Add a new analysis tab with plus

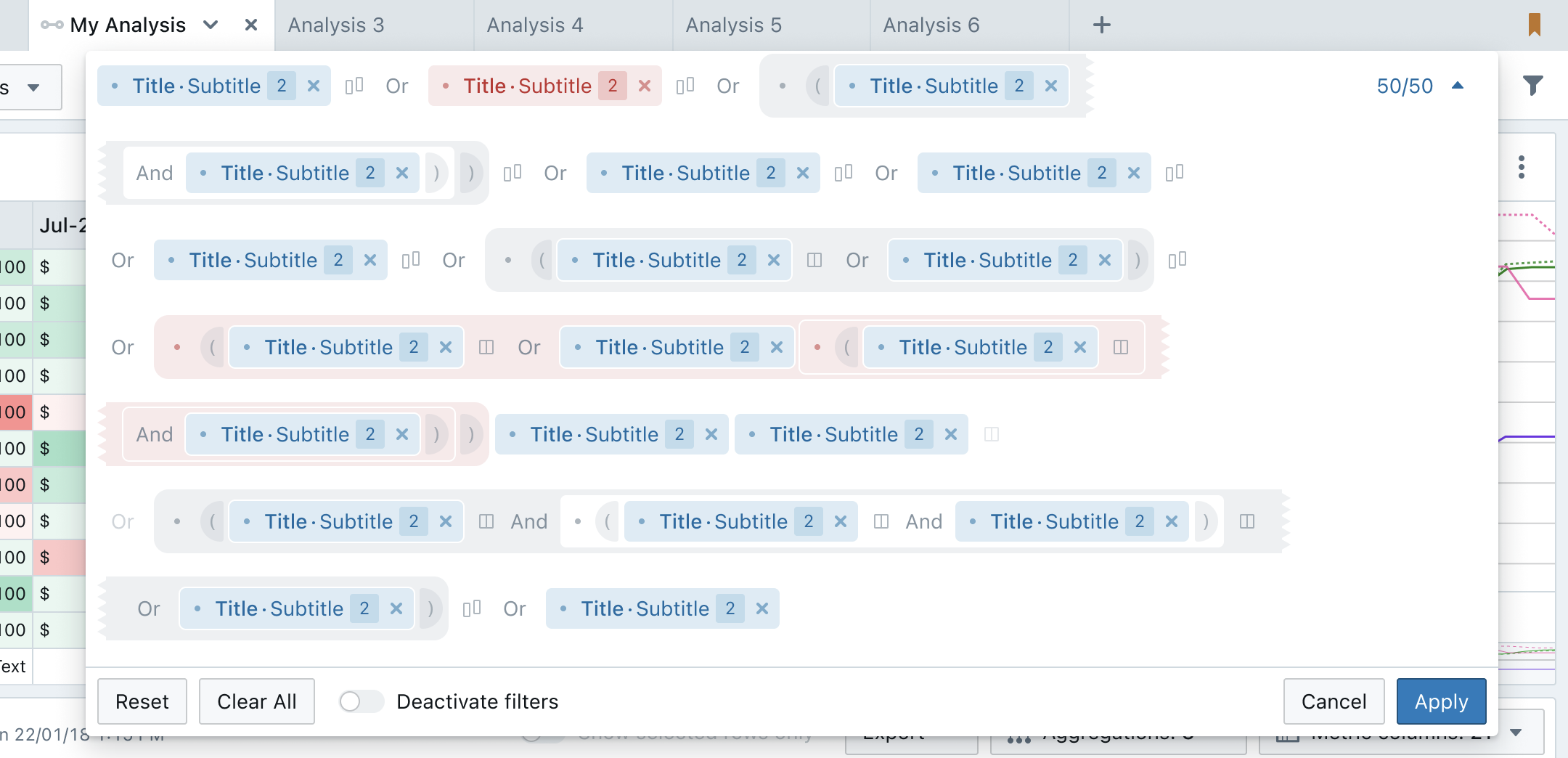pyautogui.click(x=1101, y=25)
